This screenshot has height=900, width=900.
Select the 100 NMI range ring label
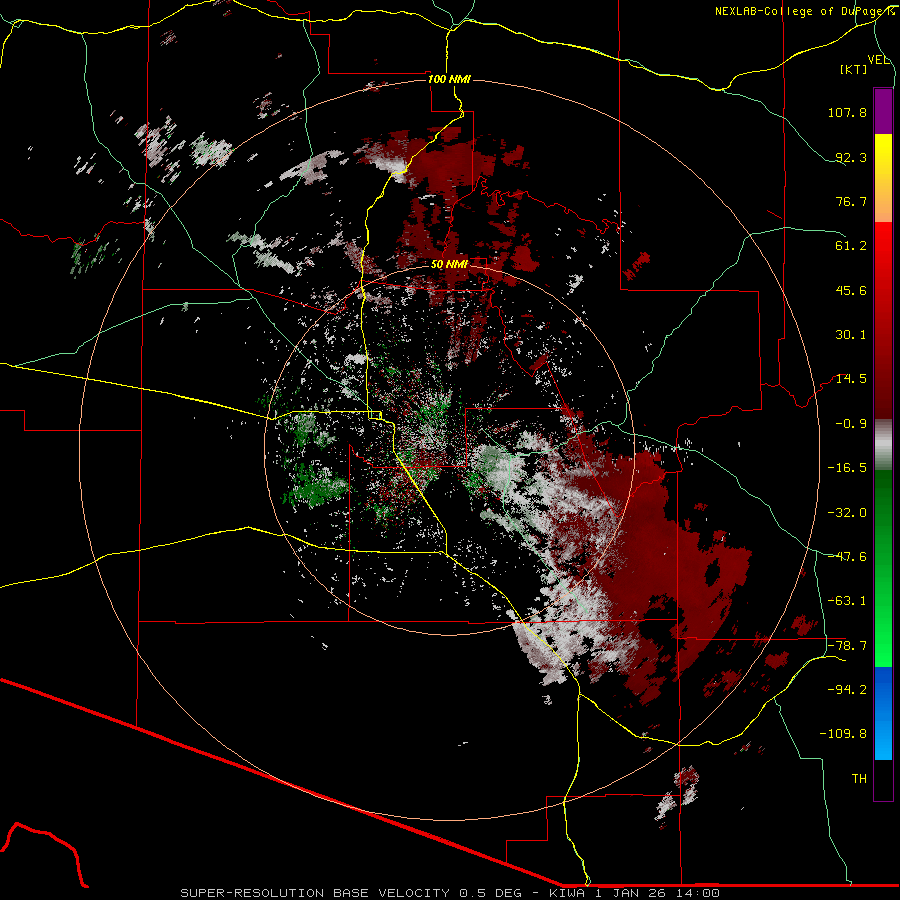[449, 79]
